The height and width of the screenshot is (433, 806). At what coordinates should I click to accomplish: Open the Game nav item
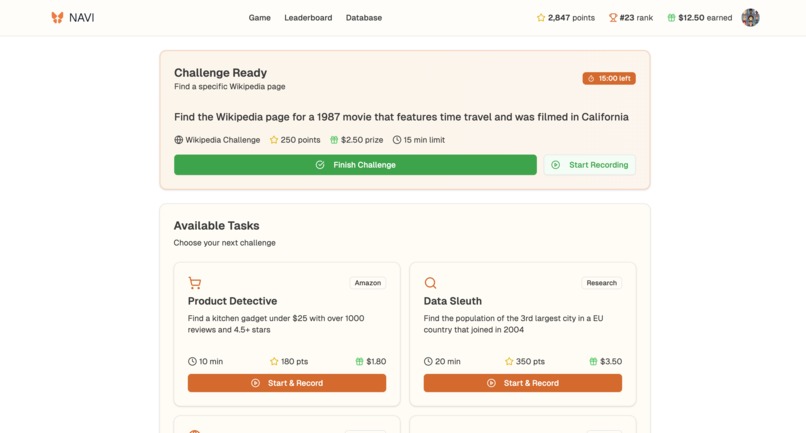tap(260, 17)
